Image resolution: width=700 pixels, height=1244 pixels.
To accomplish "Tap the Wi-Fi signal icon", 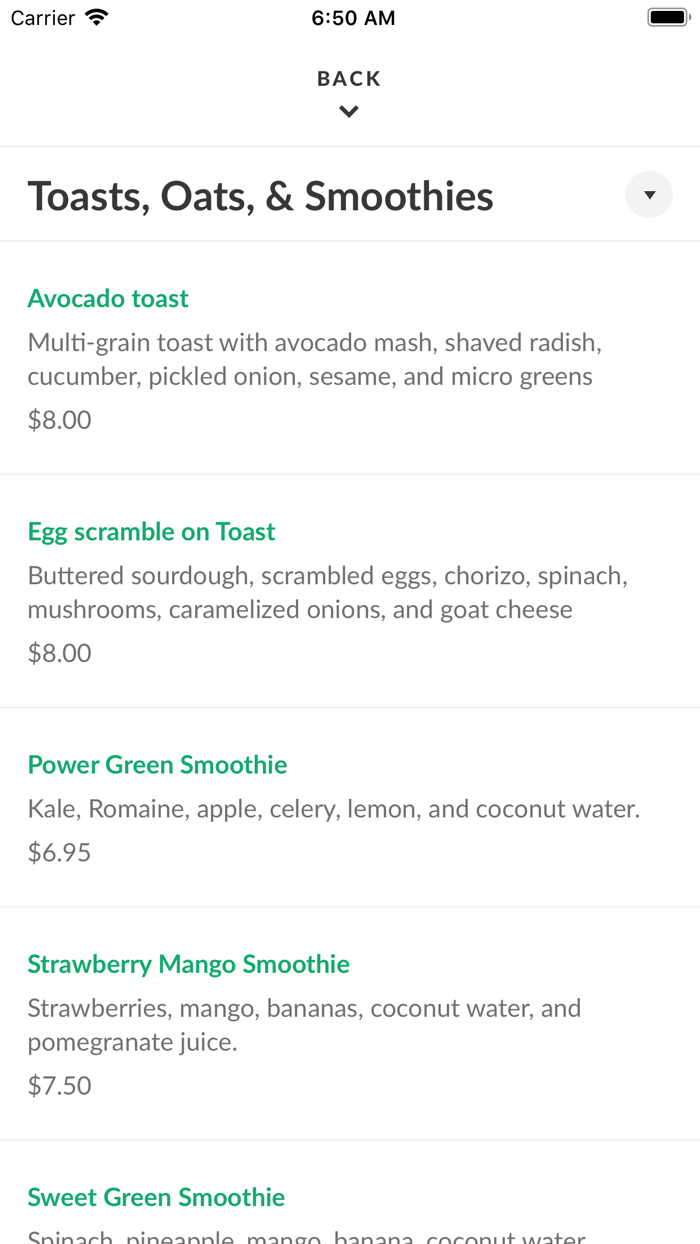I will (x=93, y=16).
